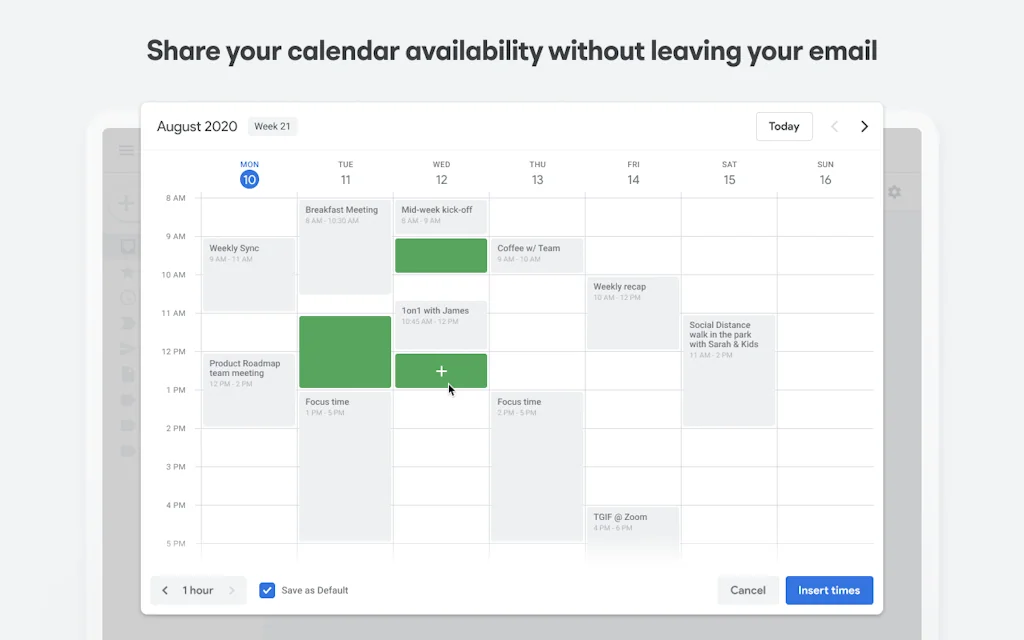Viewport: 1024px width, 640px height.
Task: Click the Weekly recap event on Friday
Action: tap(633, 313)
